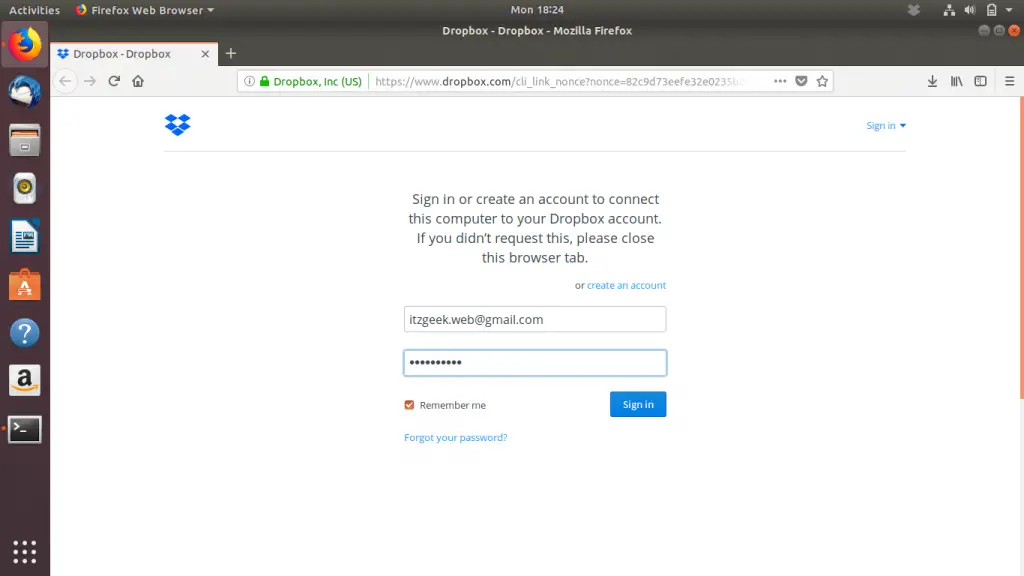
Task: Click the blue Sign in button
Action: (638, 404)
